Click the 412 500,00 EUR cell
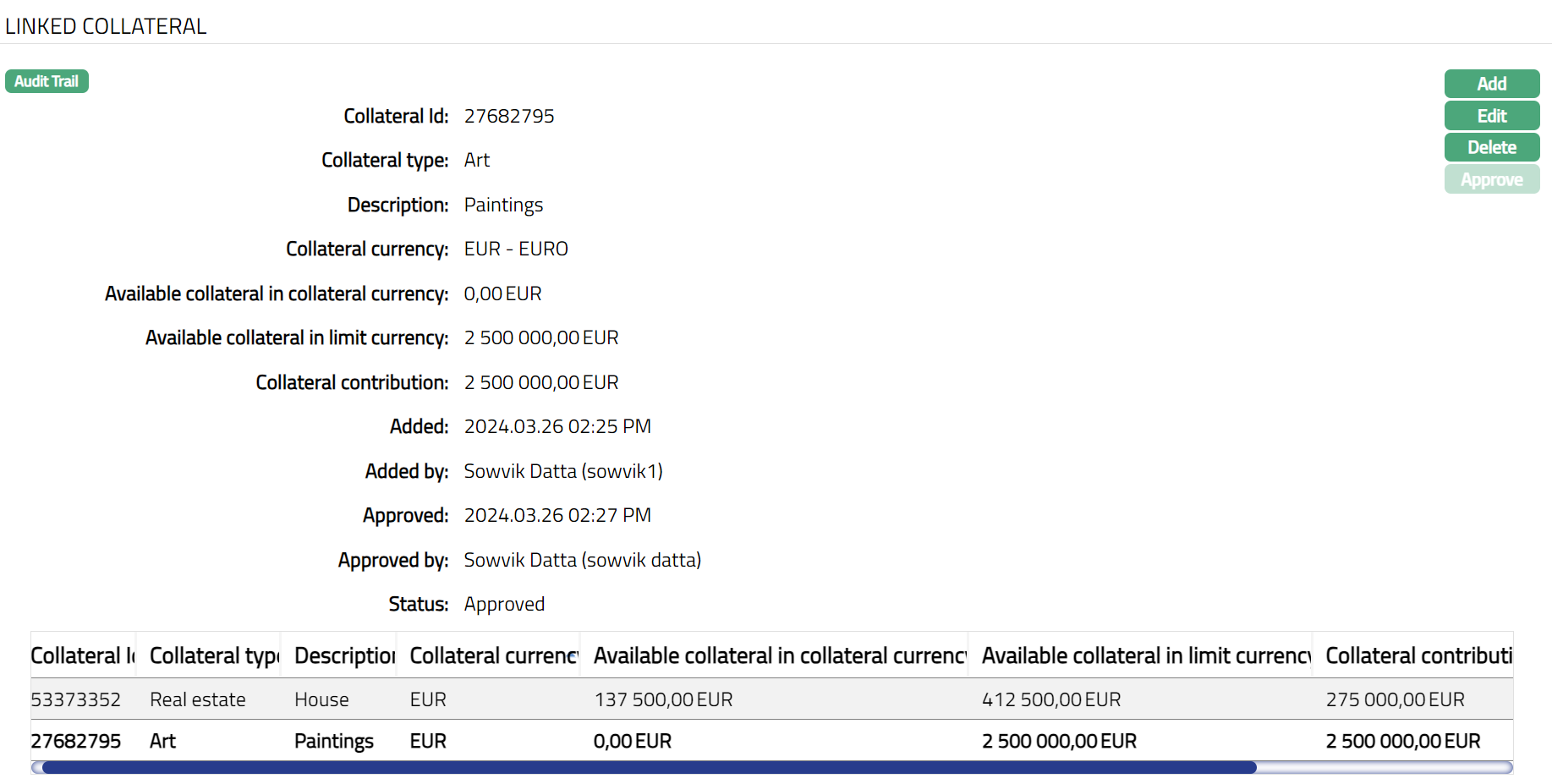Image resolution: width=1552 pixels, height=784 pixels. (1051, 699)
